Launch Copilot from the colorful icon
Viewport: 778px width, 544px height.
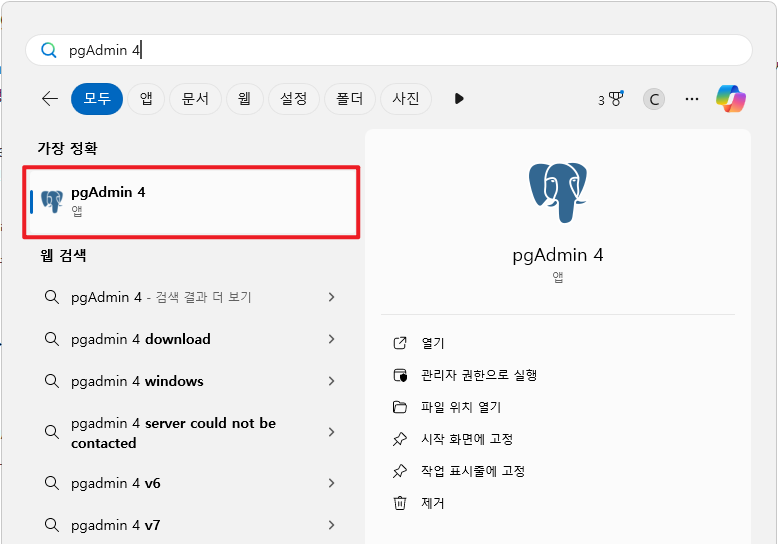[x=731, y=99]
